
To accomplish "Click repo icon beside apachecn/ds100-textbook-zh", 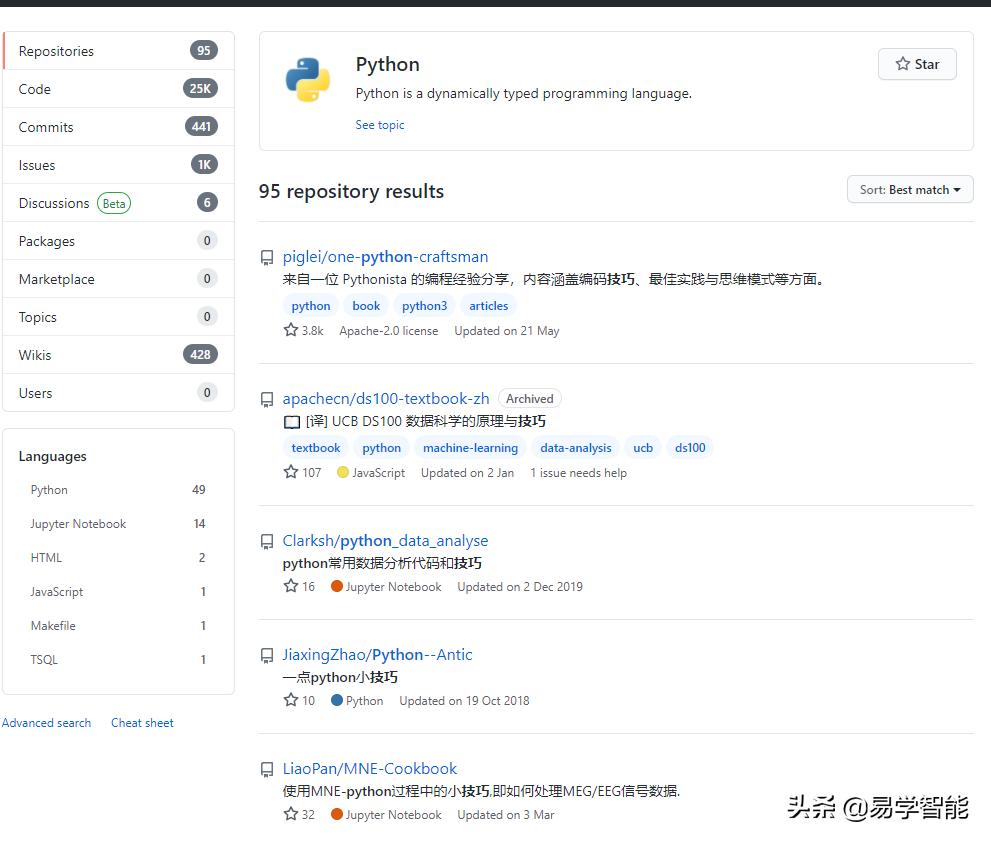I will pos(267,400).
